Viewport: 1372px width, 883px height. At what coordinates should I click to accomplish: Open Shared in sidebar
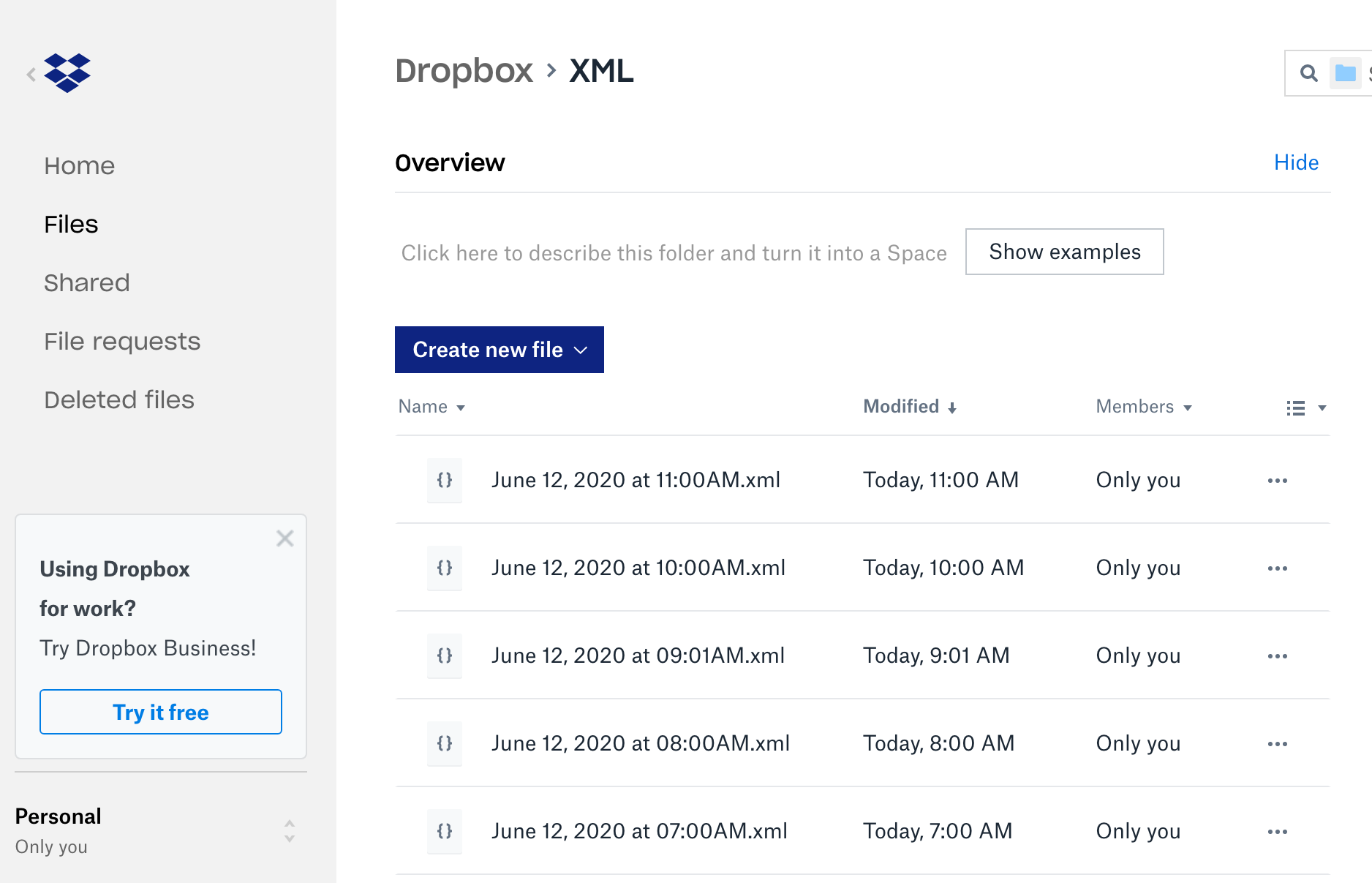(x=87, y=282)
